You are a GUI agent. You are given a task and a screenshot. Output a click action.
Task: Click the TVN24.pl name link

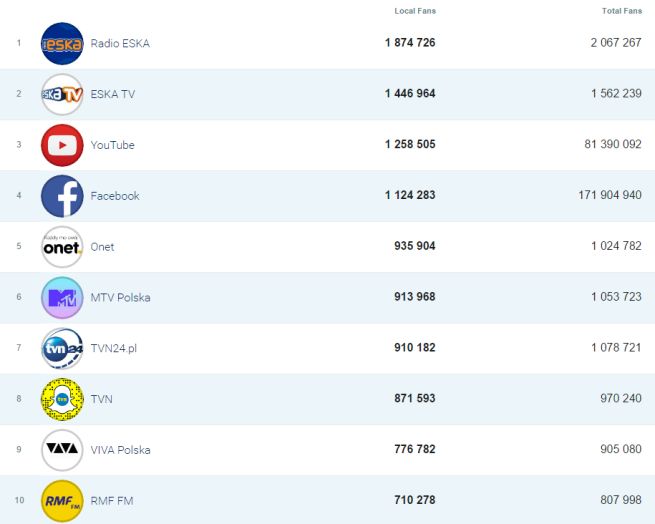point(113,349)
